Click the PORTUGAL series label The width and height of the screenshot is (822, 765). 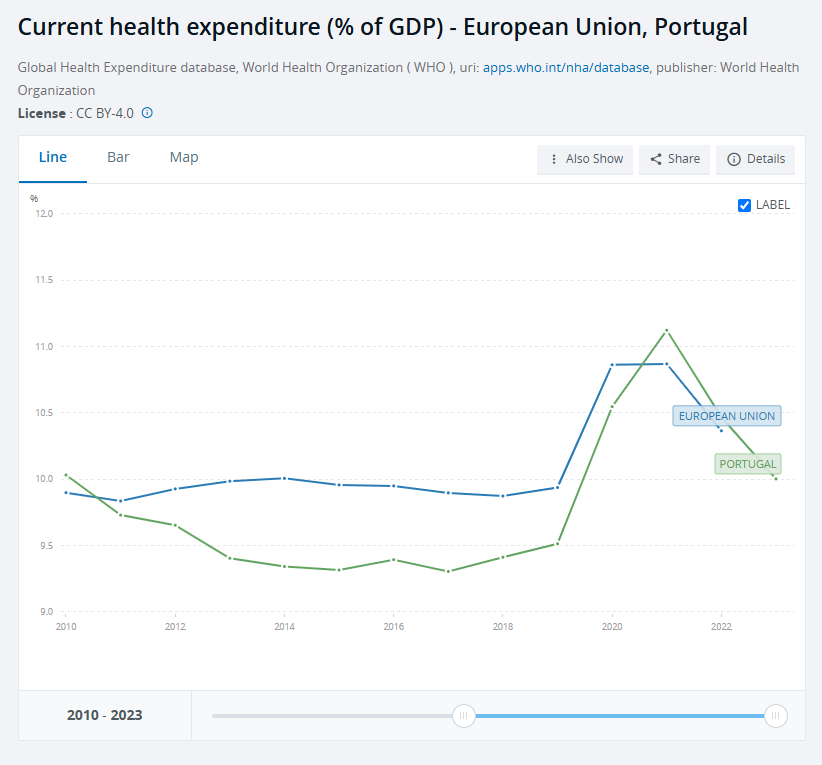tap(747, 464)
